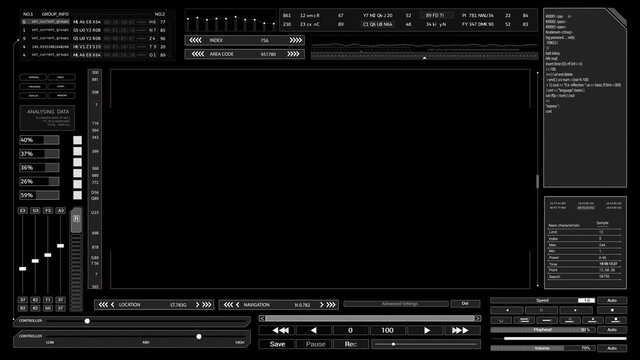640x360 pixels.
Task: Decrease AREA CODE with left chevrons
Action: pyautogui.click(x=198, y=54)
